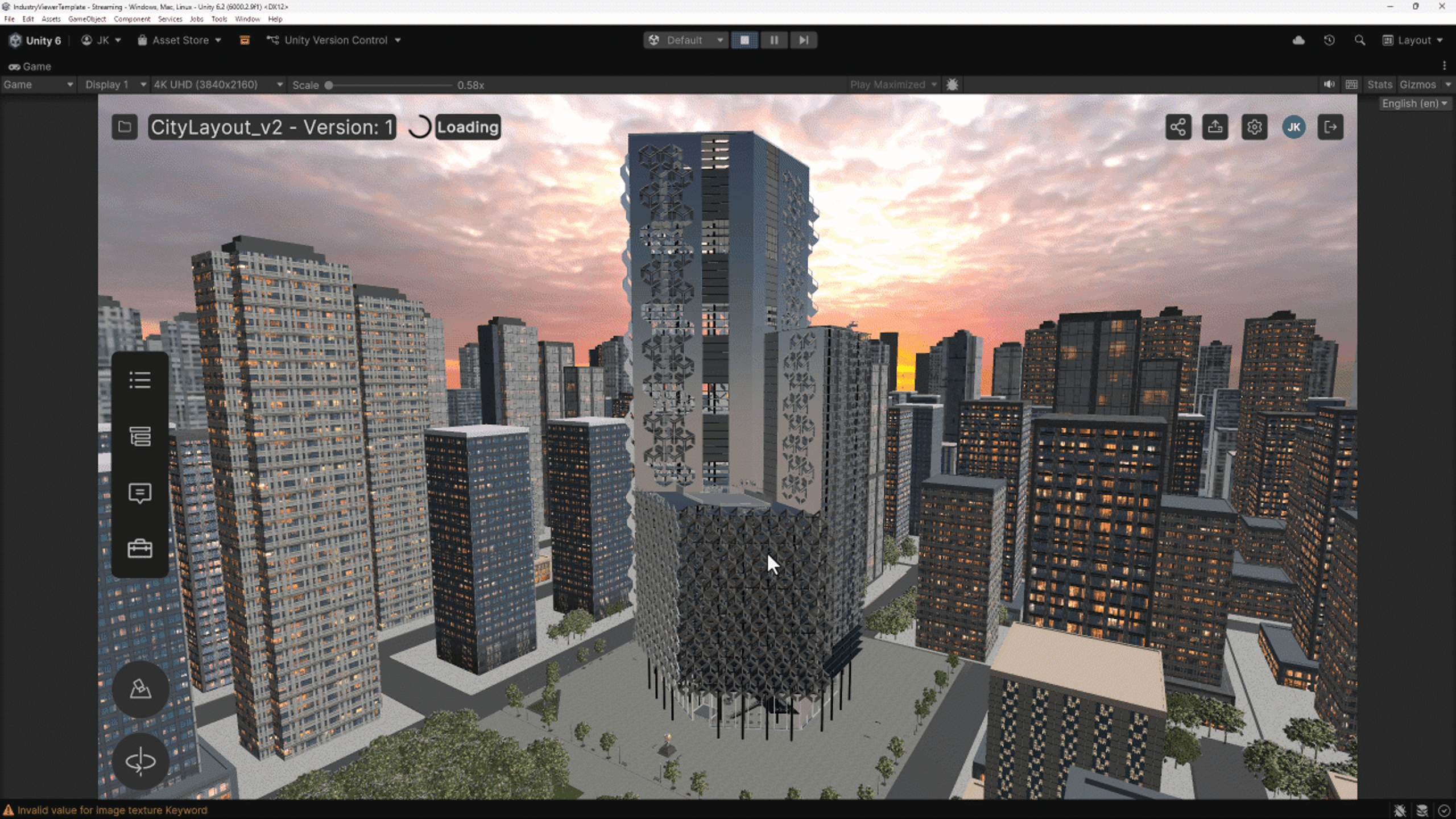Toggle mute audio in Game view
The image size is (1456, 819).
click(1329, 85)
